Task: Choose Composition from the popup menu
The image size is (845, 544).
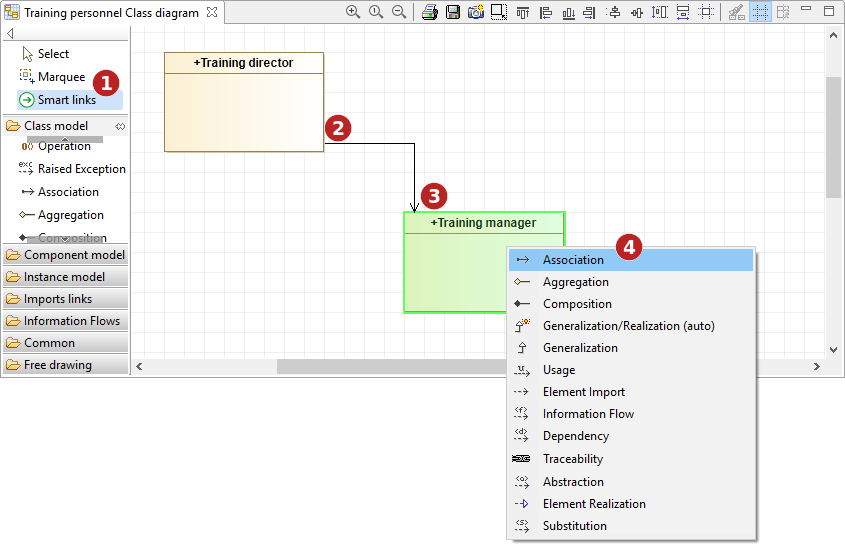Action: click(631, 304)
